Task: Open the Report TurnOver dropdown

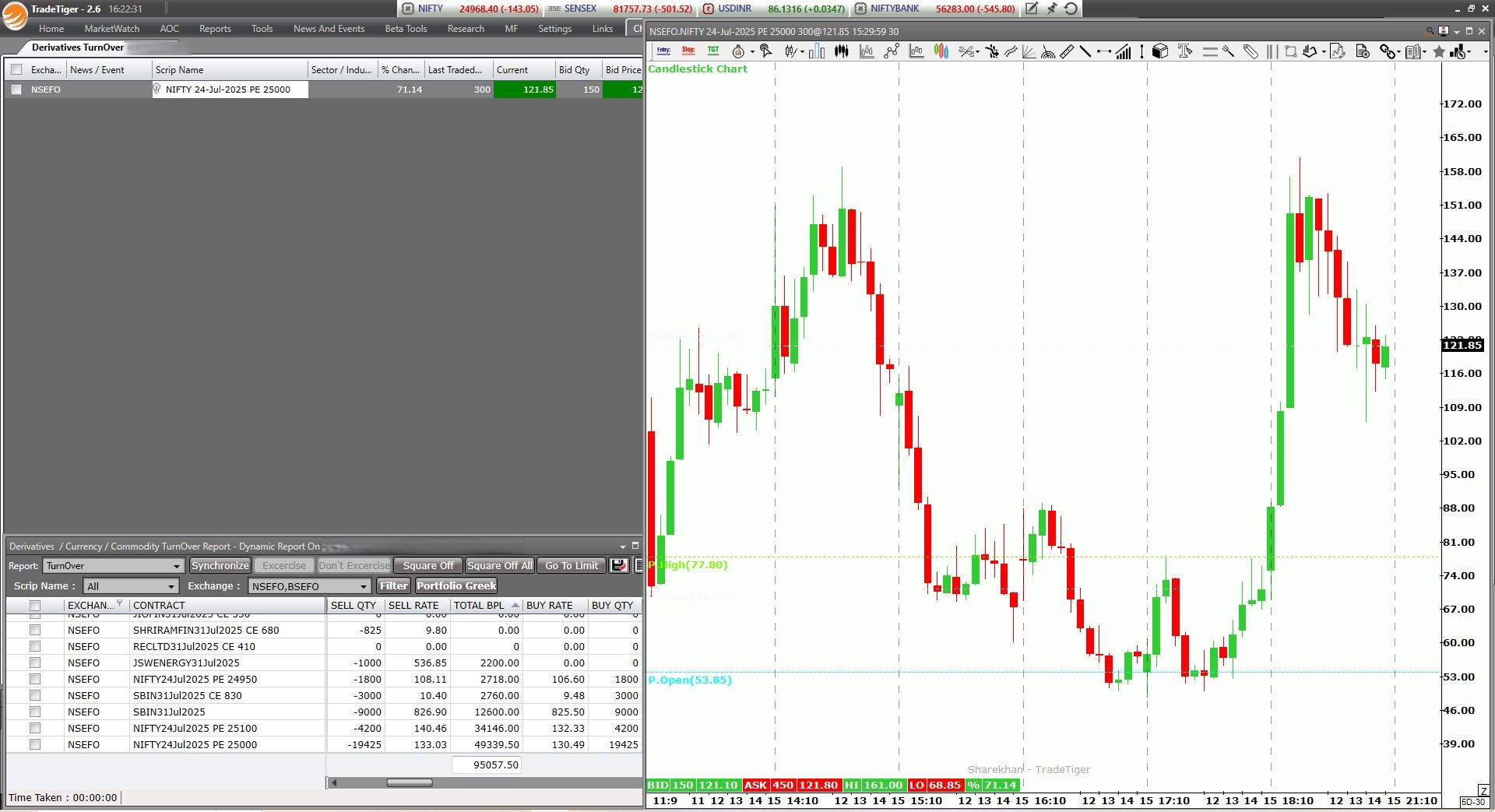Action: click(x=114, y=566)
